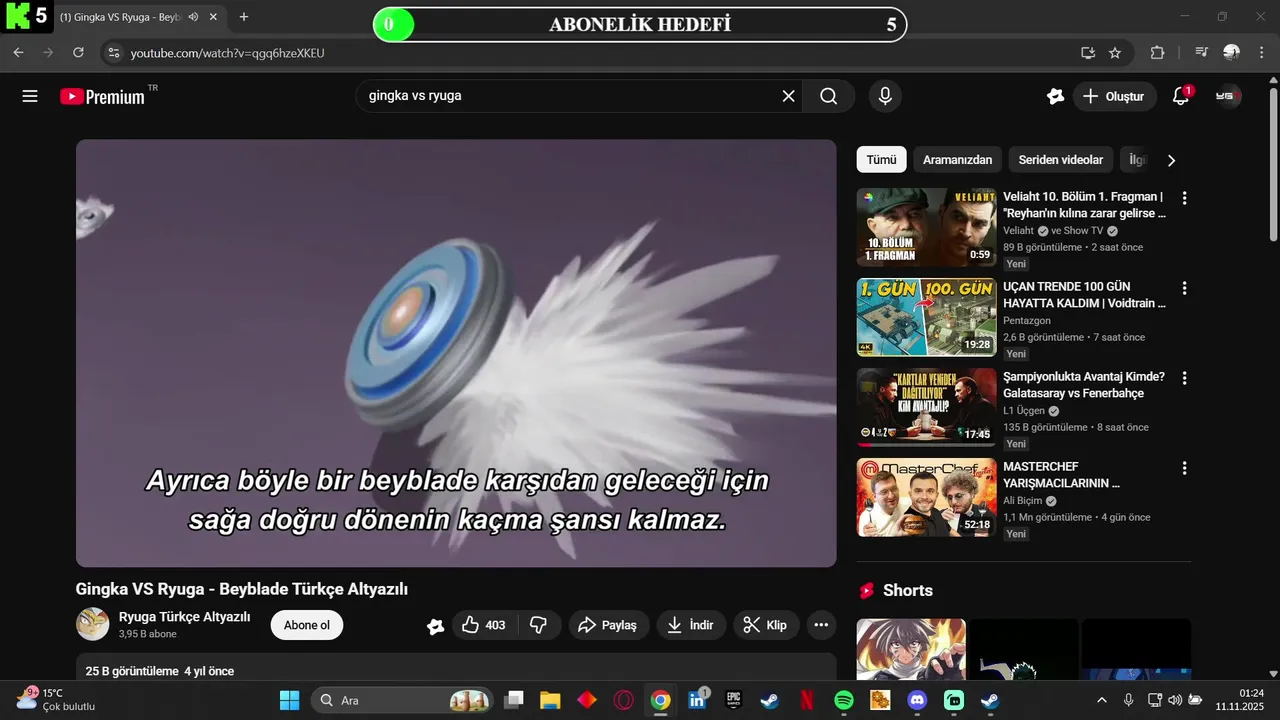The width and height of the screenshot is (1280, 720).
Task: Open Spotify from the taskbar
Action: [843, 700]
